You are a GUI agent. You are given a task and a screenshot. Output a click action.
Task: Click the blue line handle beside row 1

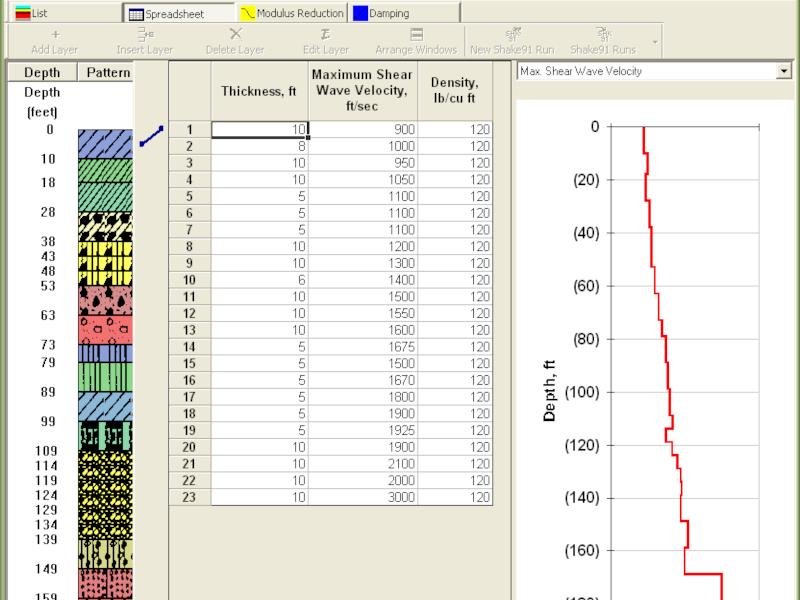click(152, 136)
